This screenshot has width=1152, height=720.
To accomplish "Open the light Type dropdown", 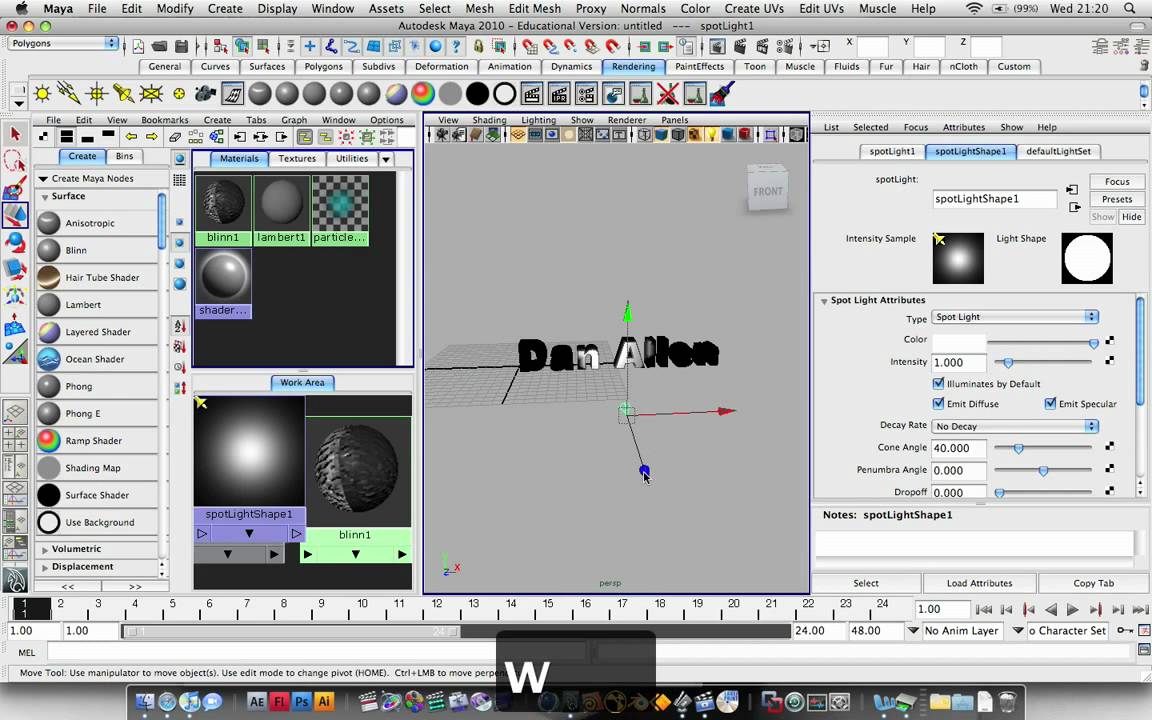I will (1015, 317).
